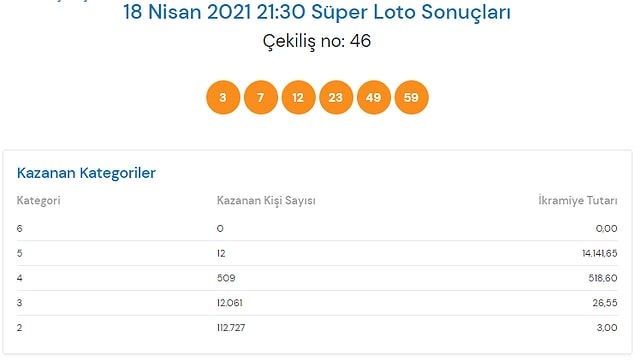The height and width of the screenshot is (360, 635).
Task: Click the orange ball numbered 49
Action: point(374,98)
